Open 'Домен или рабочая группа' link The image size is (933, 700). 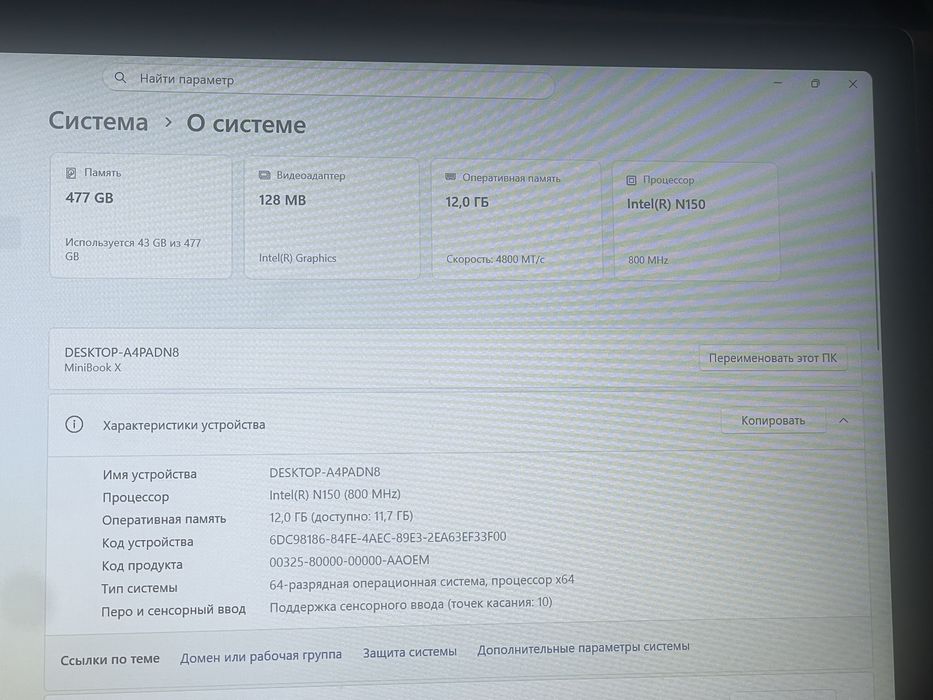pyautogui.click(x=261, y=656)
